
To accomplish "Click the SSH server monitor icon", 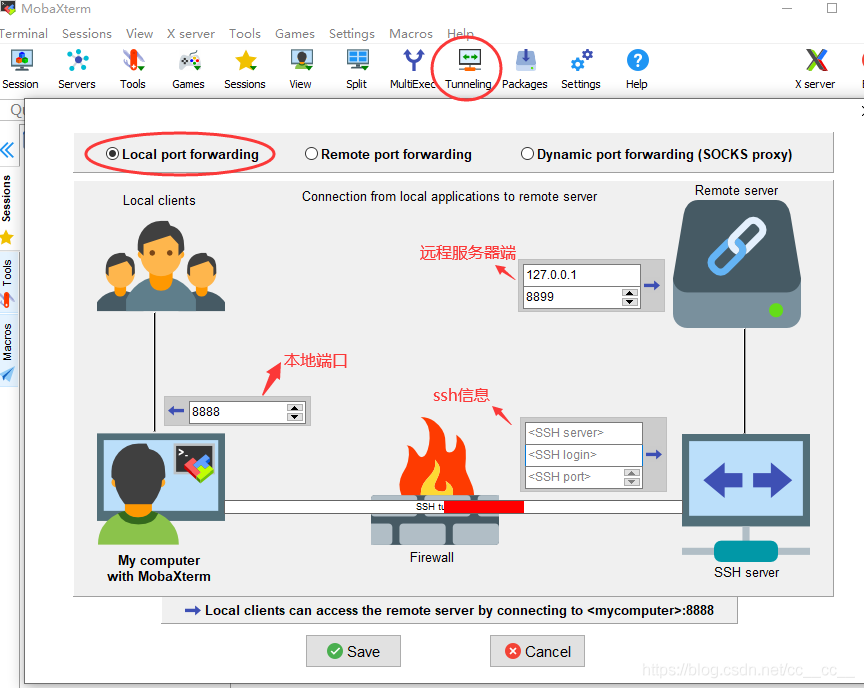I will pyautogui.click(x=746, y=497).
